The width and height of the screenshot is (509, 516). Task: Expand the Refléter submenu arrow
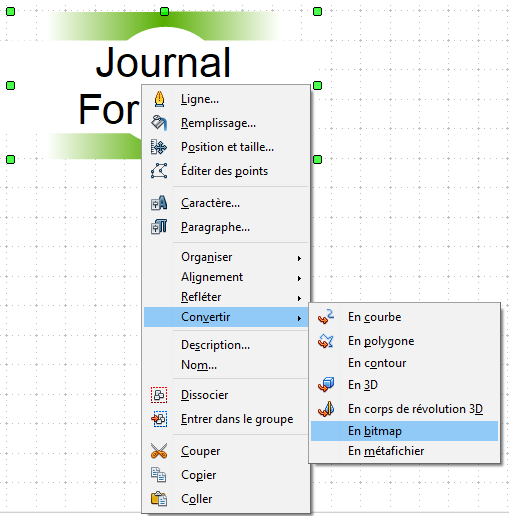click(299, 298)
